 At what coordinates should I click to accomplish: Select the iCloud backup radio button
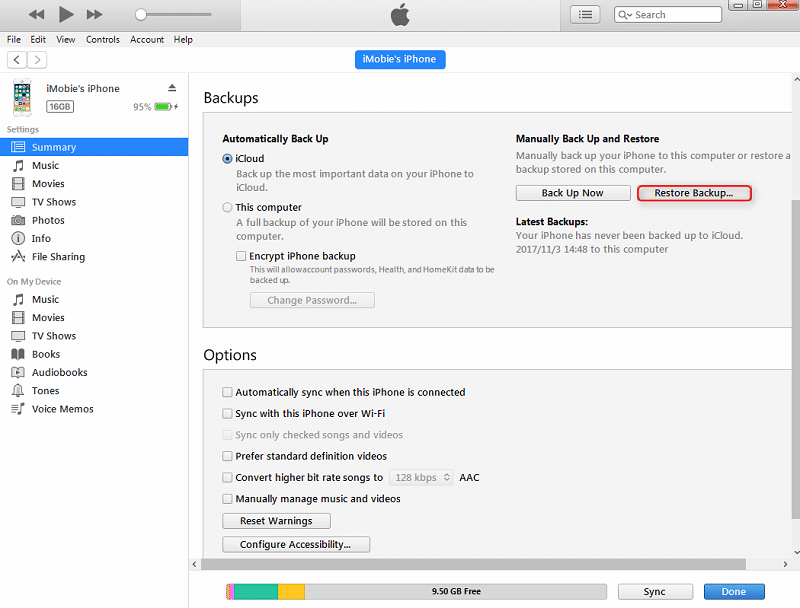click(228, 159)
